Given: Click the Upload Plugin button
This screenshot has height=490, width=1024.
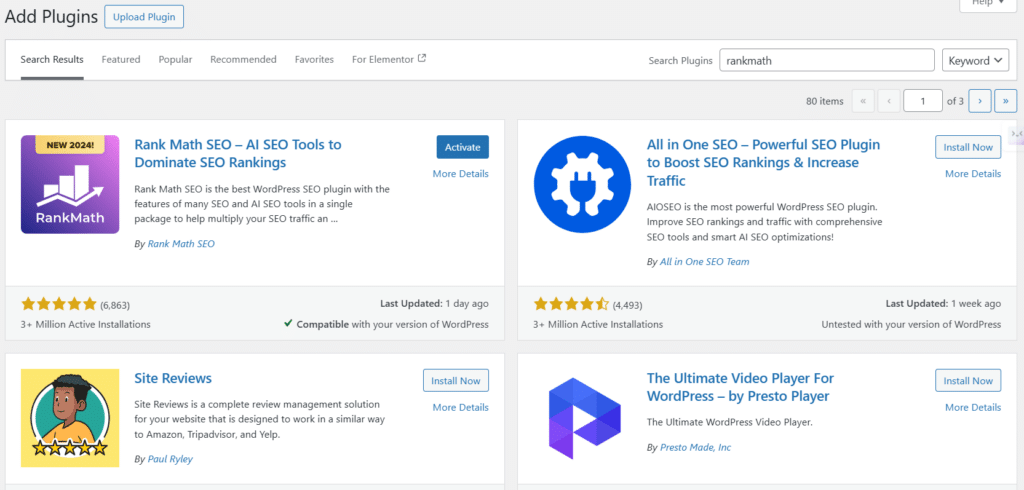Looking at the screenshot, I should 144,17.
